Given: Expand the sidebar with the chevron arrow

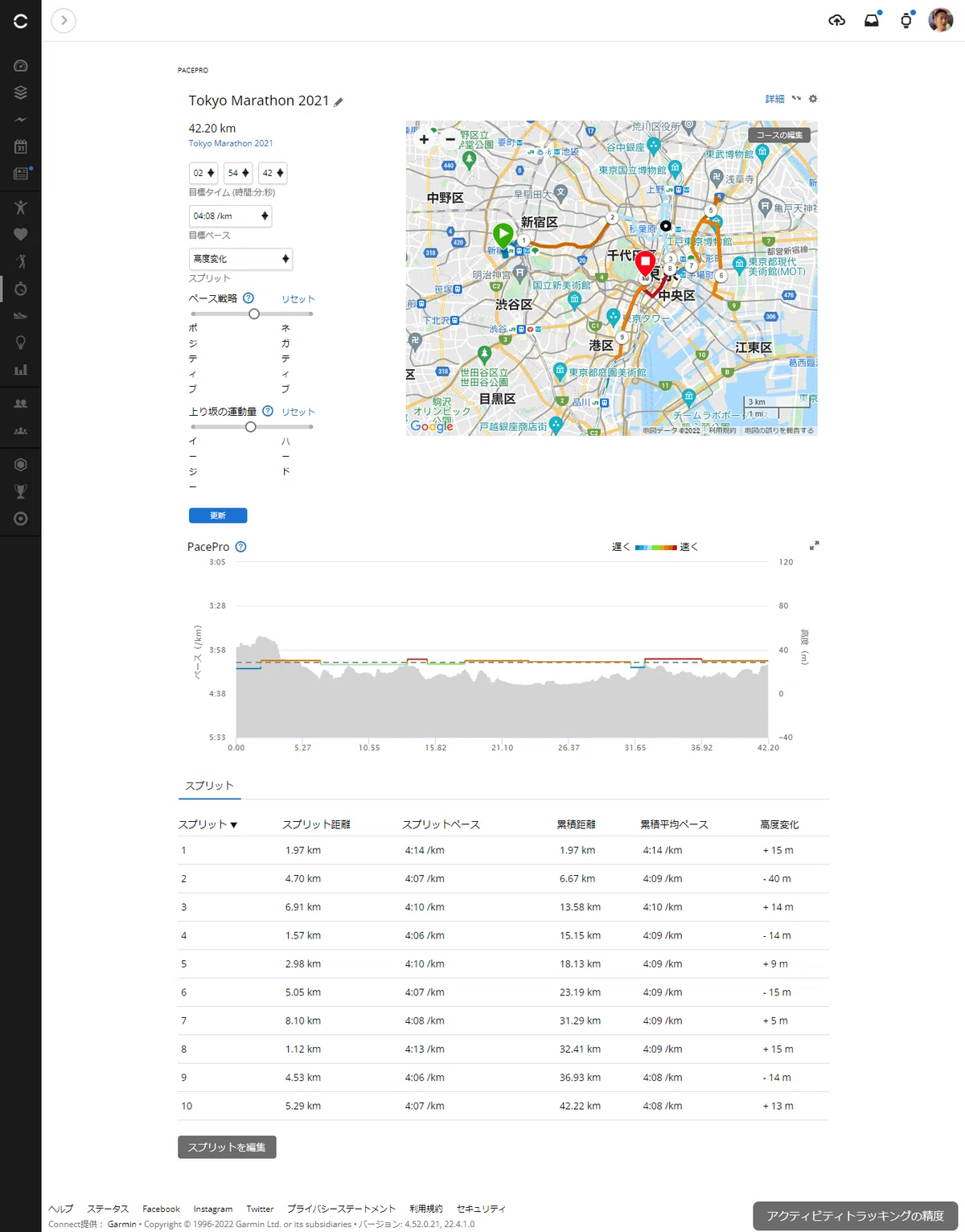Looking at the screenshot, I should [64, 21].
